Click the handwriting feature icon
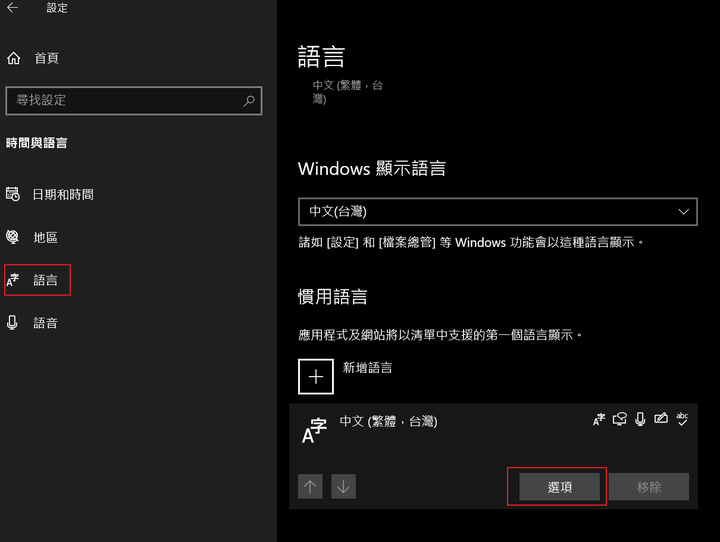This screenshot has height=542, width=720. tap(661, 418)
